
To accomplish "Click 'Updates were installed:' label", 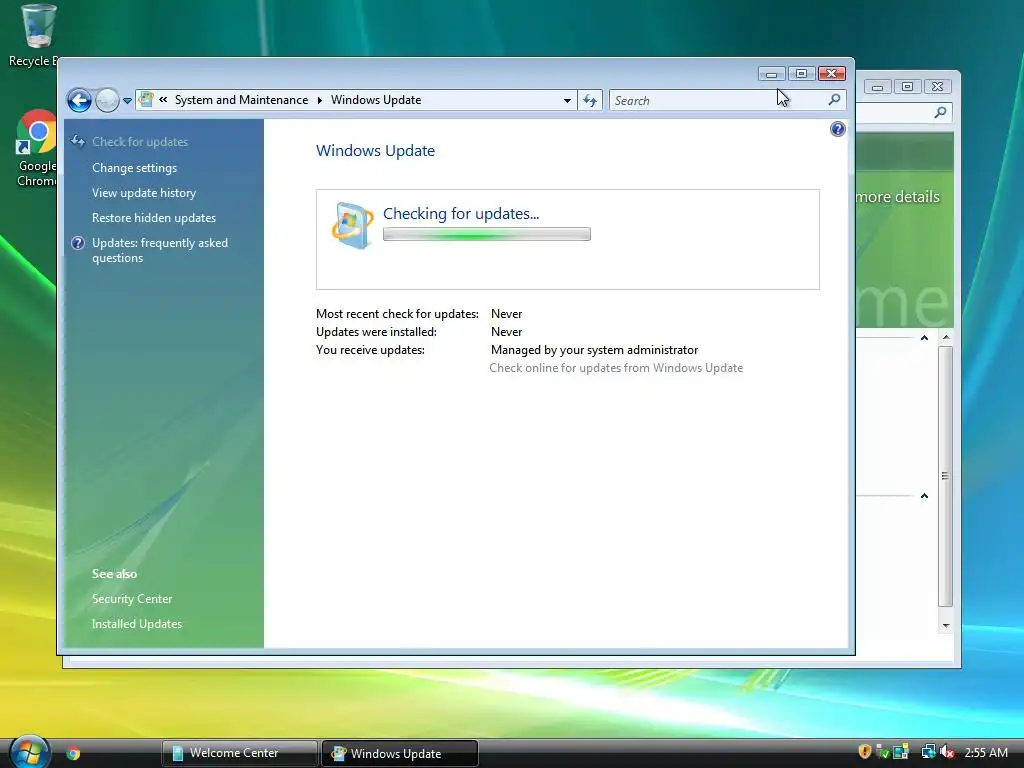I will tap(376, 332).
